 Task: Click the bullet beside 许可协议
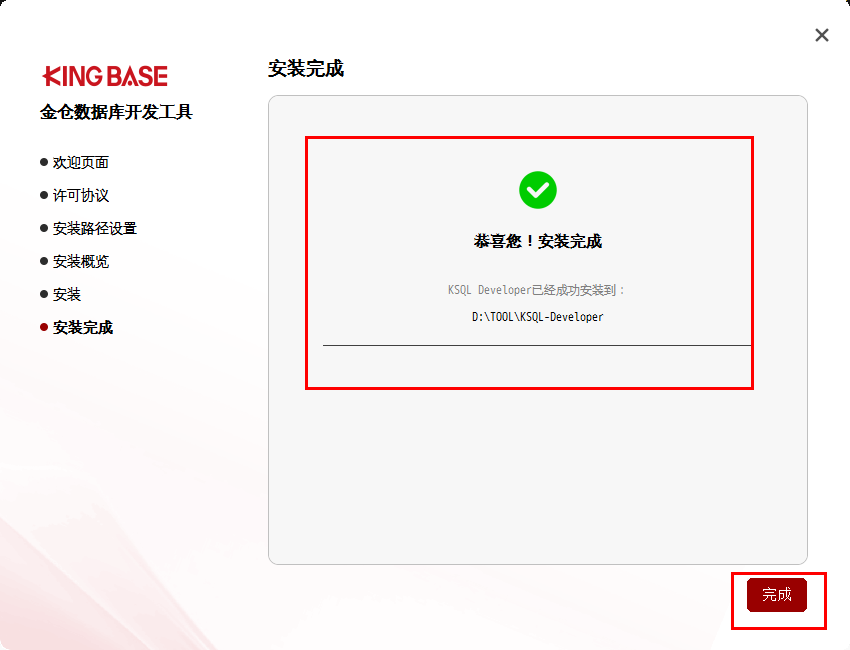[x=44, y=195]
